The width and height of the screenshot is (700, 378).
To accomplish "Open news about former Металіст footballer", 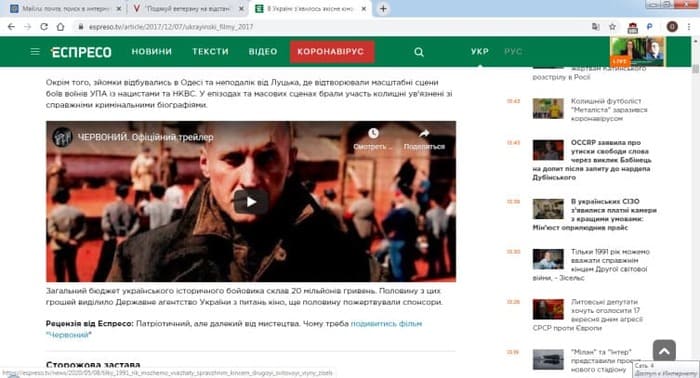I will pyautogui.click(x=609, y=110).
